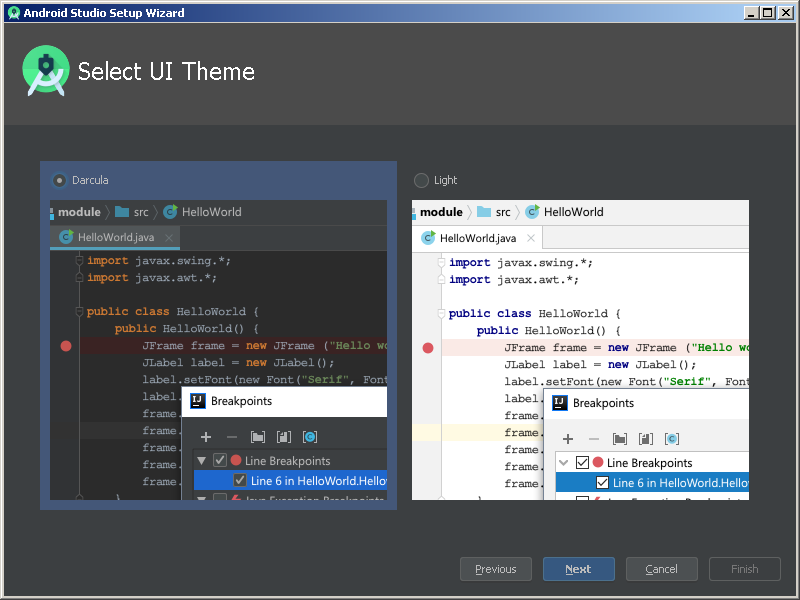The height and width of the screenshot is (600, 800).
Task: Select HelloWorld.java tab in Darcula preview
Action: pos(115,237)
